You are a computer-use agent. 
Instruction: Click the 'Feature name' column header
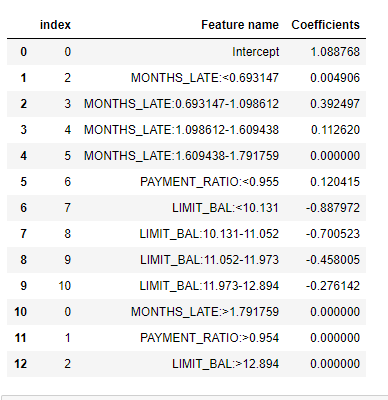[x=240, y=25]
